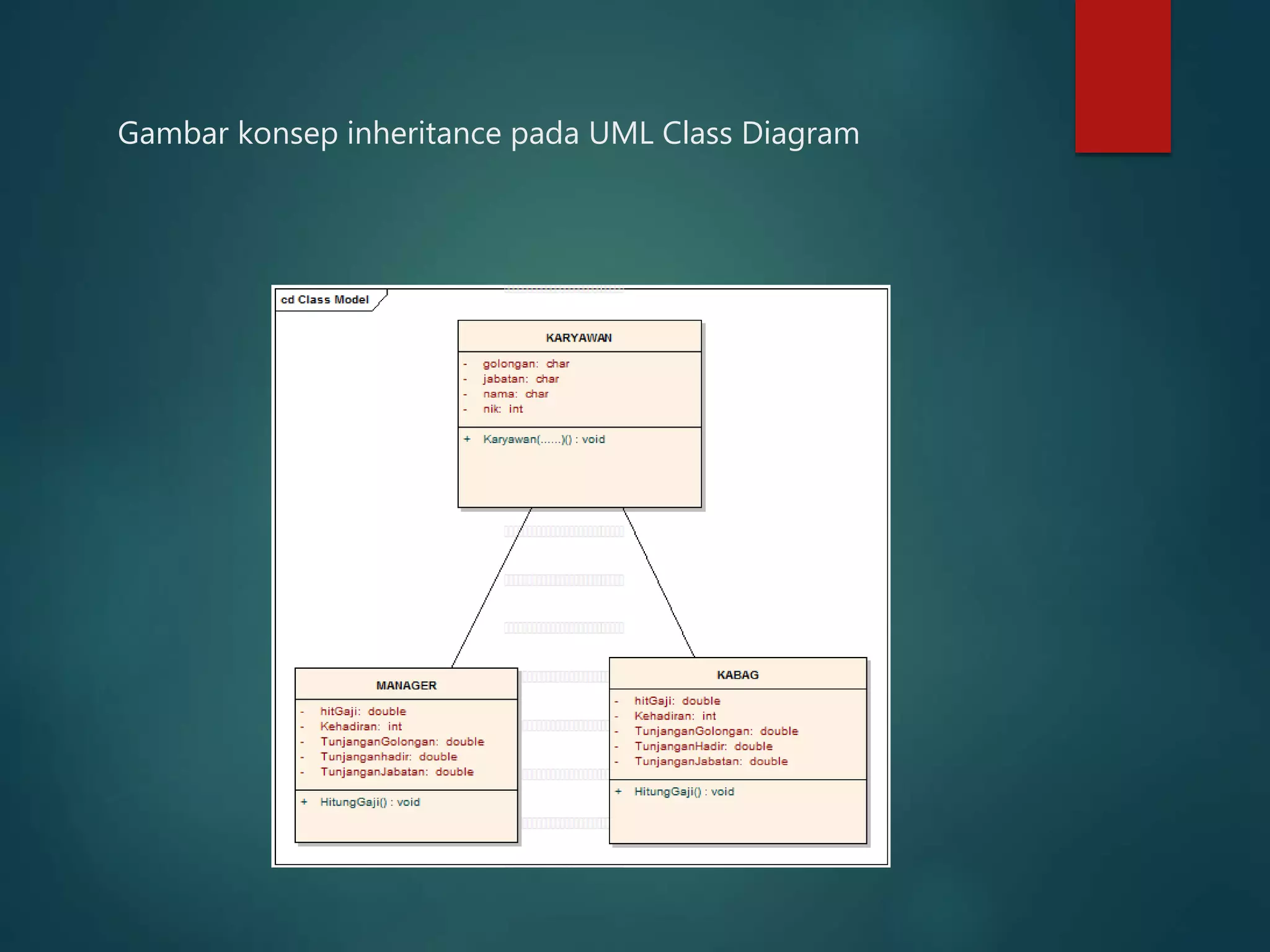Click the jabatan: char attribute
This screenshot has height=952, width=1270.
click(521, 379)
